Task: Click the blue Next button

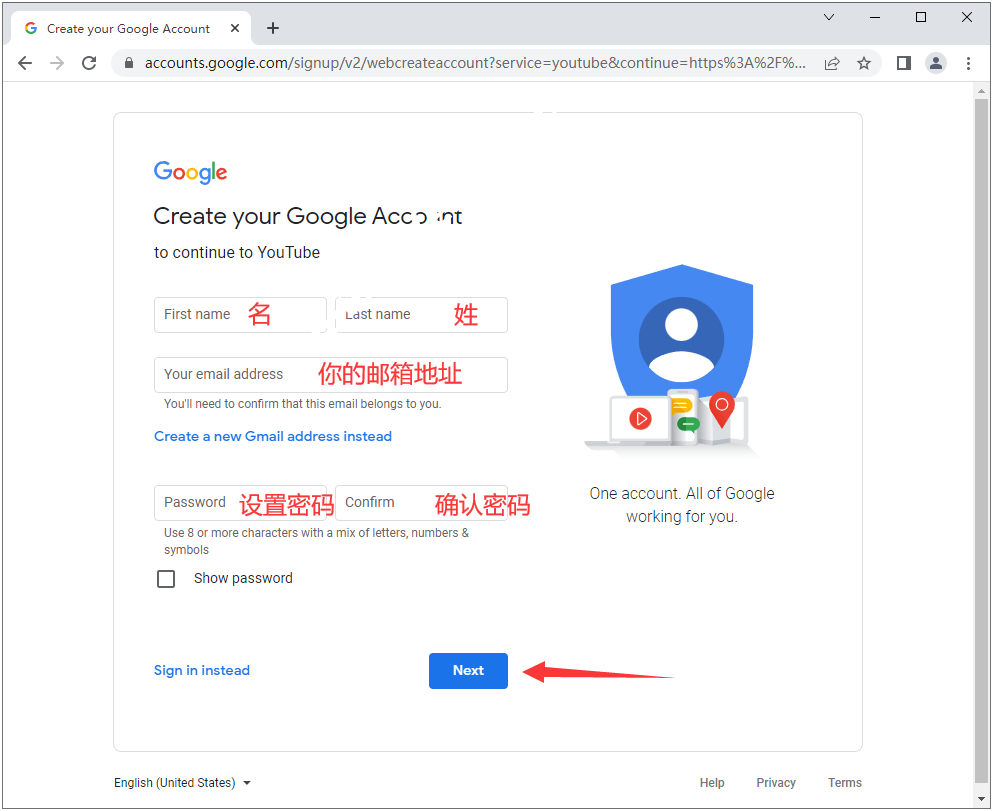Action: click(468, 671)
